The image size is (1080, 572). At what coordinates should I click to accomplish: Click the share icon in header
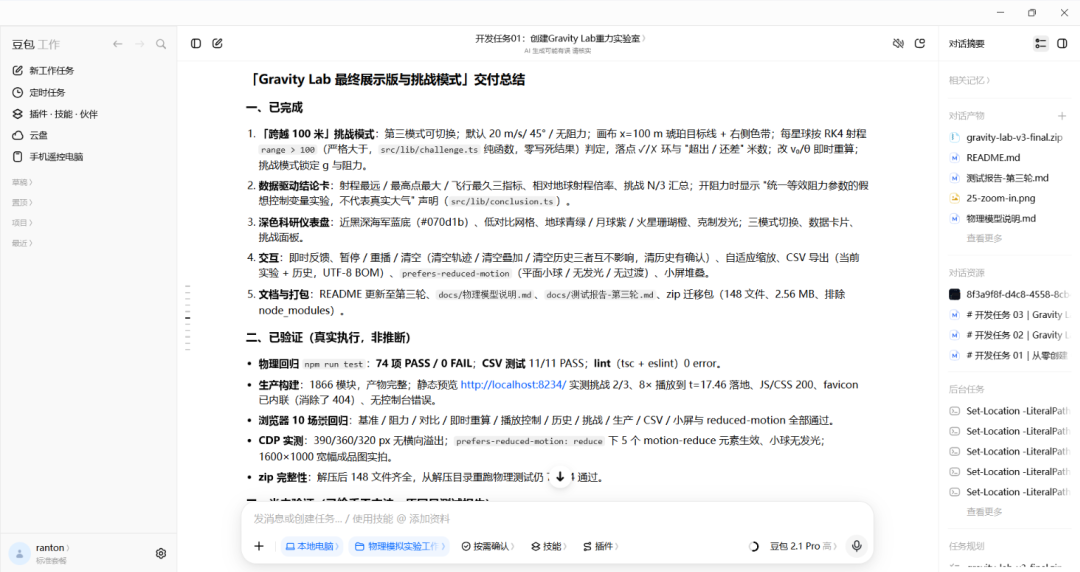[920, 43]
